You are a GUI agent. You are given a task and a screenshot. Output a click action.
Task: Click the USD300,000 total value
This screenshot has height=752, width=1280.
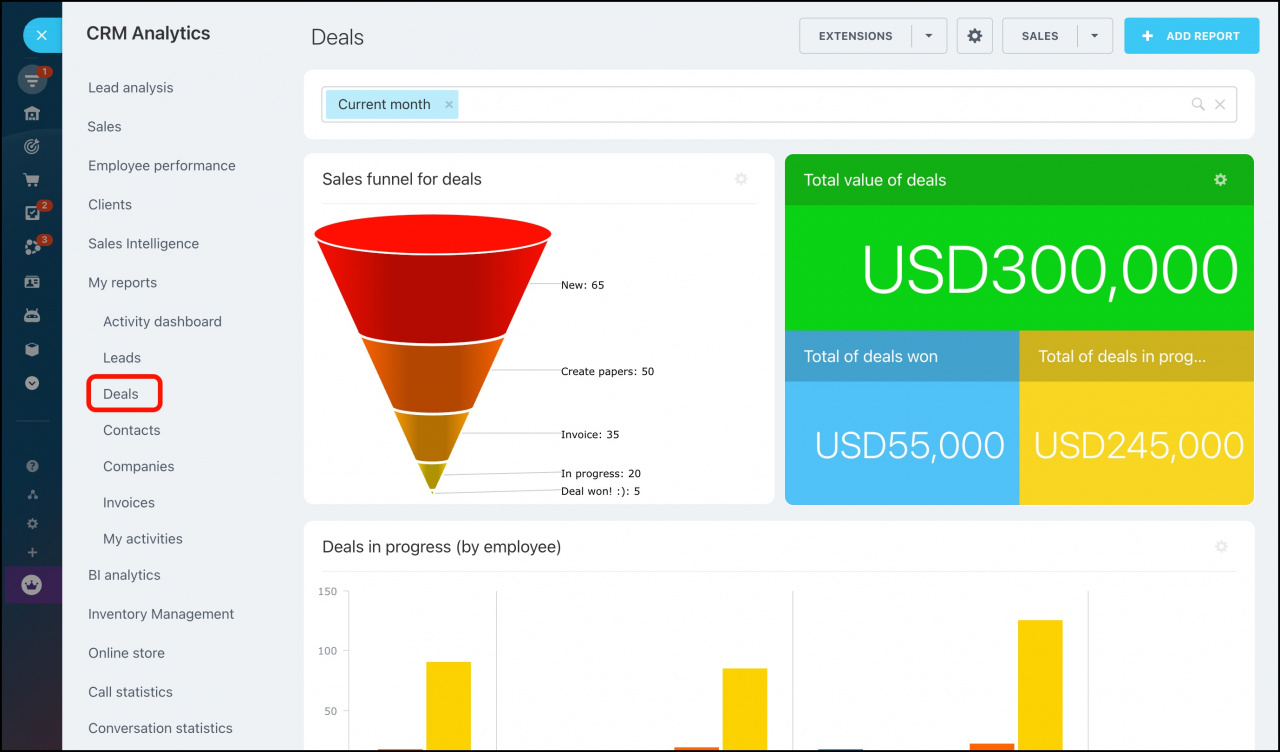[1050, 270]
